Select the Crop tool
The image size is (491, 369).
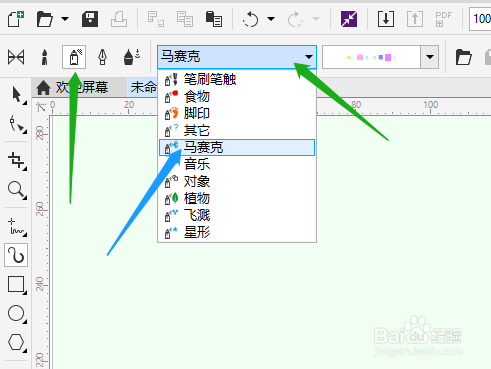pyautogui.click(x=17, y=161)
